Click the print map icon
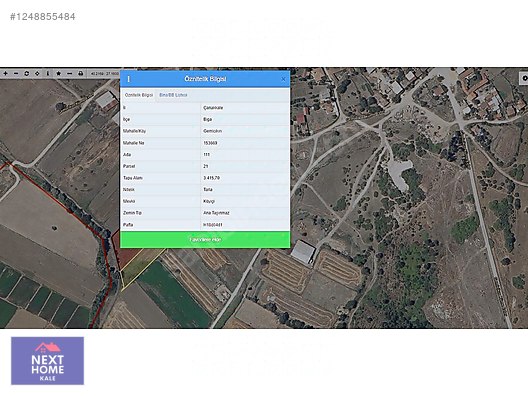 click(80, 73)
